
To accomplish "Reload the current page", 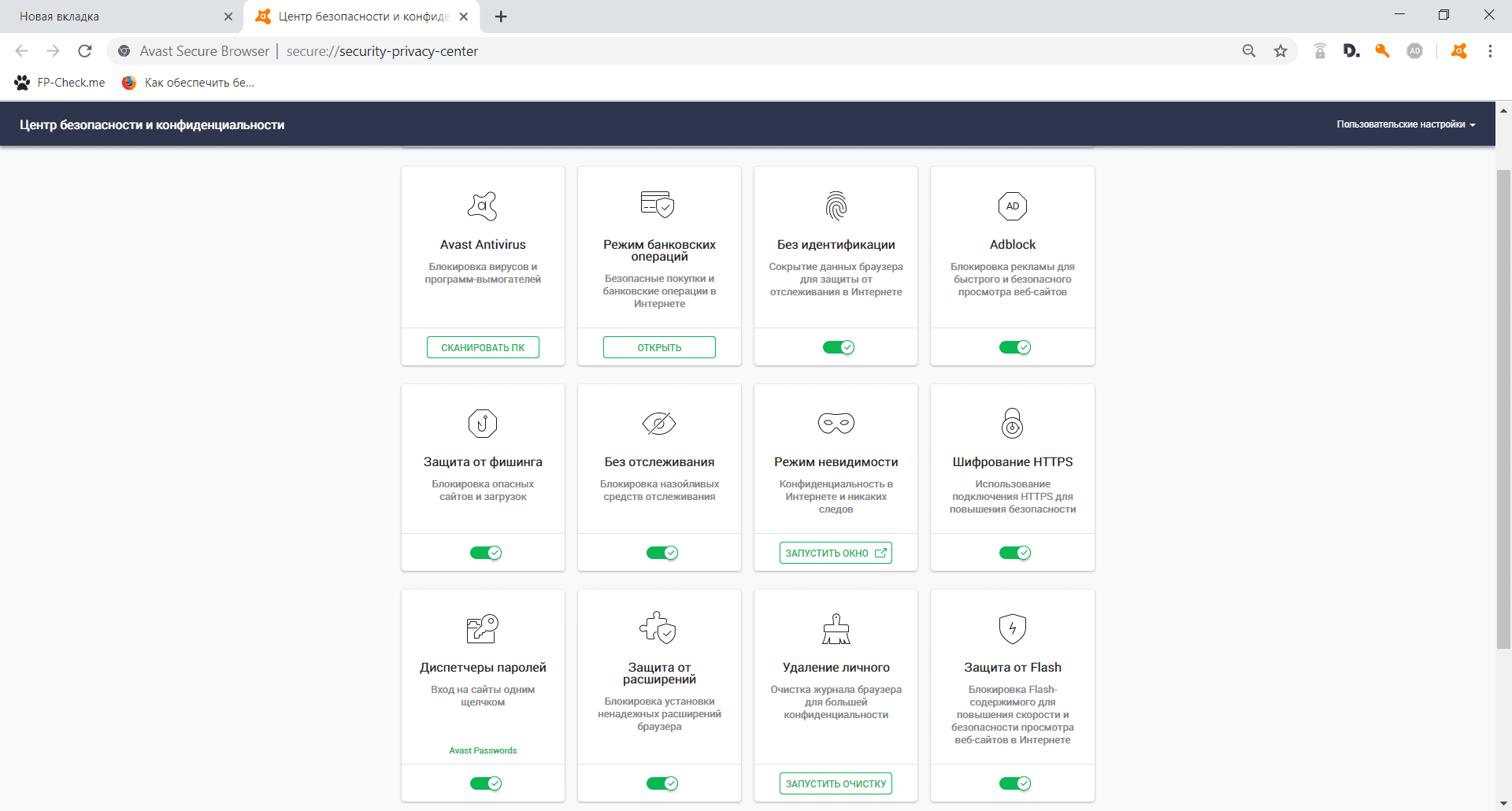I will point(85,51).
